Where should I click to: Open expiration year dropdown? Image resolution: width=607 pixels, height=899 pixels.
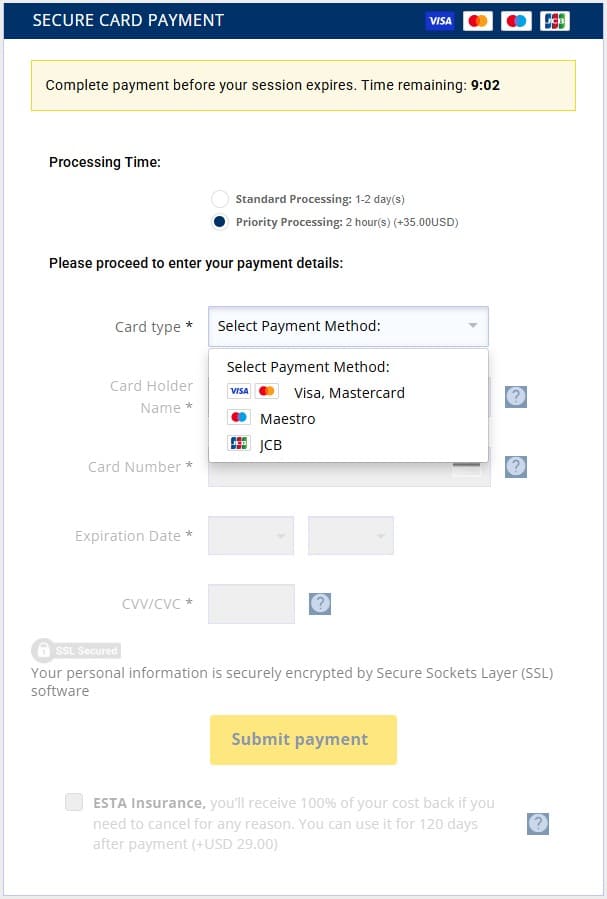[351, 536]
